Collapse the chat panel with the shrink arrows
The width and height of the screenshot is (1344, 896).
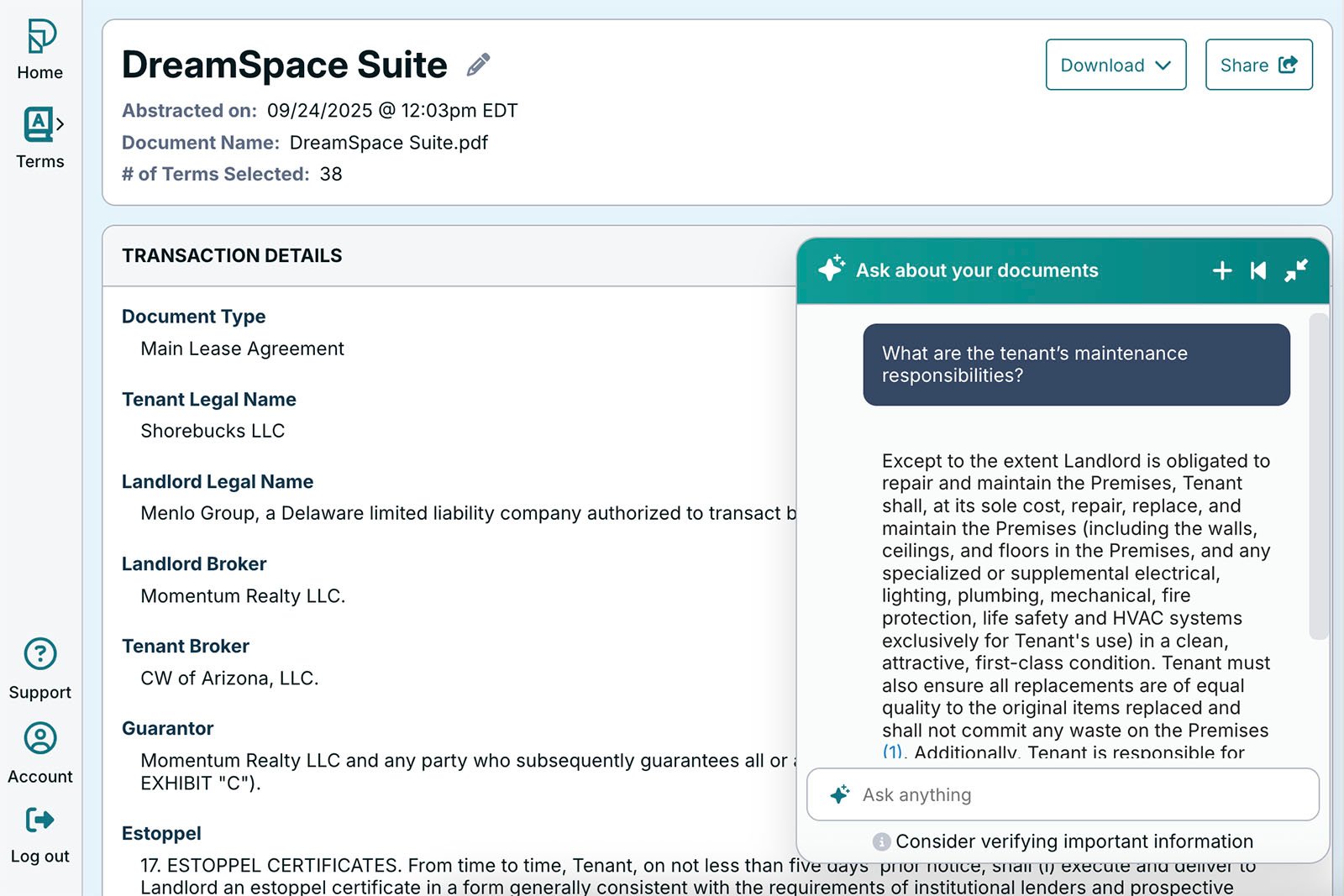coord(1297,270)
